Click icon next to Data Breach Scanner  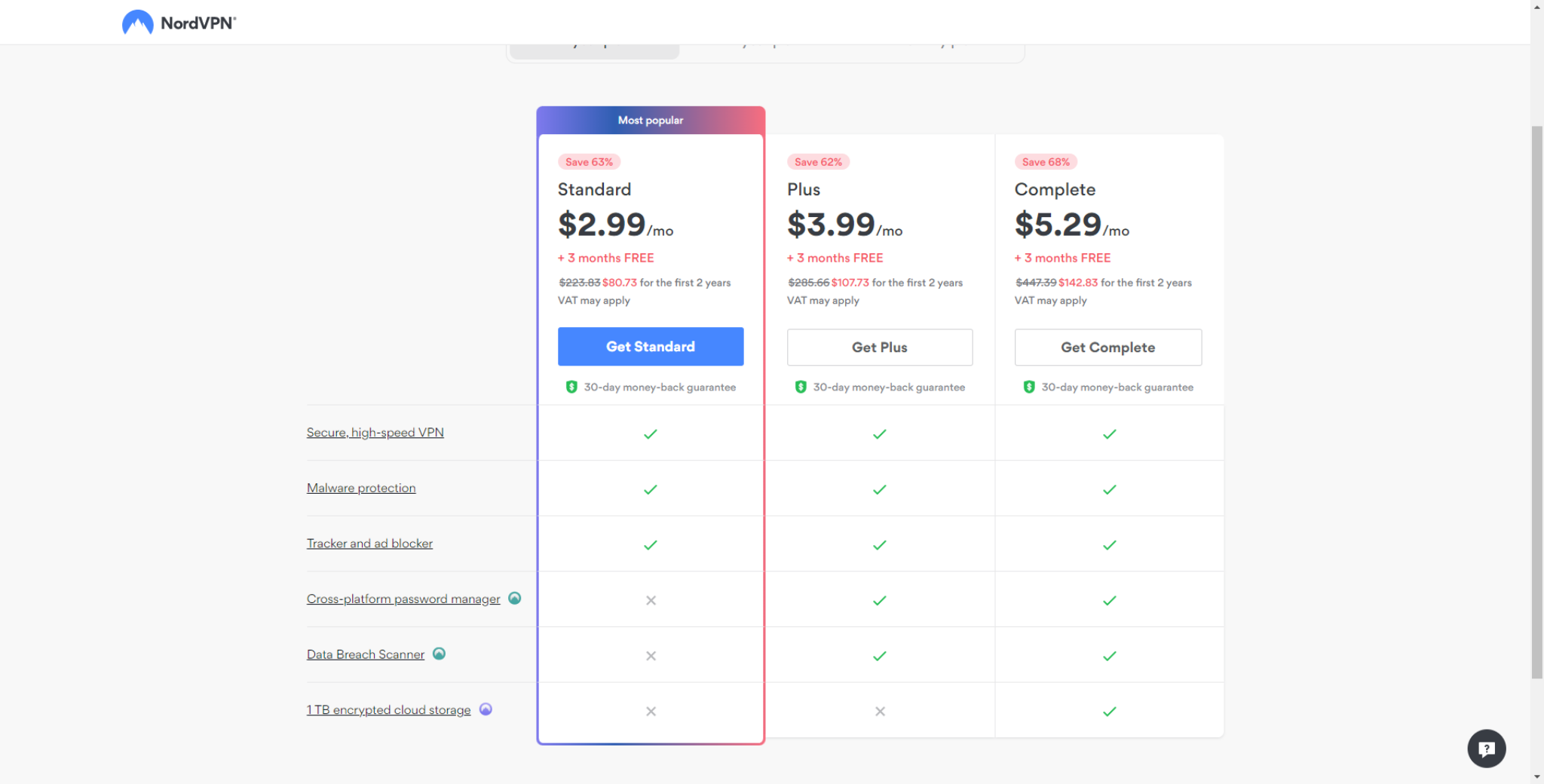[x=439, y=654]
